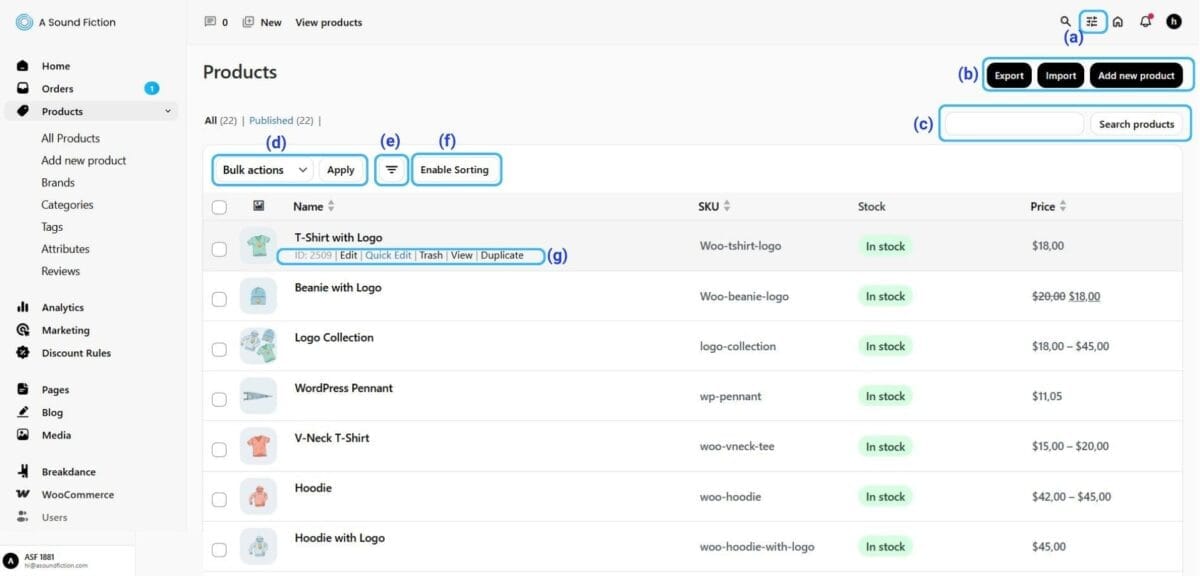Open Reviews submenu item

pos(61,271)
